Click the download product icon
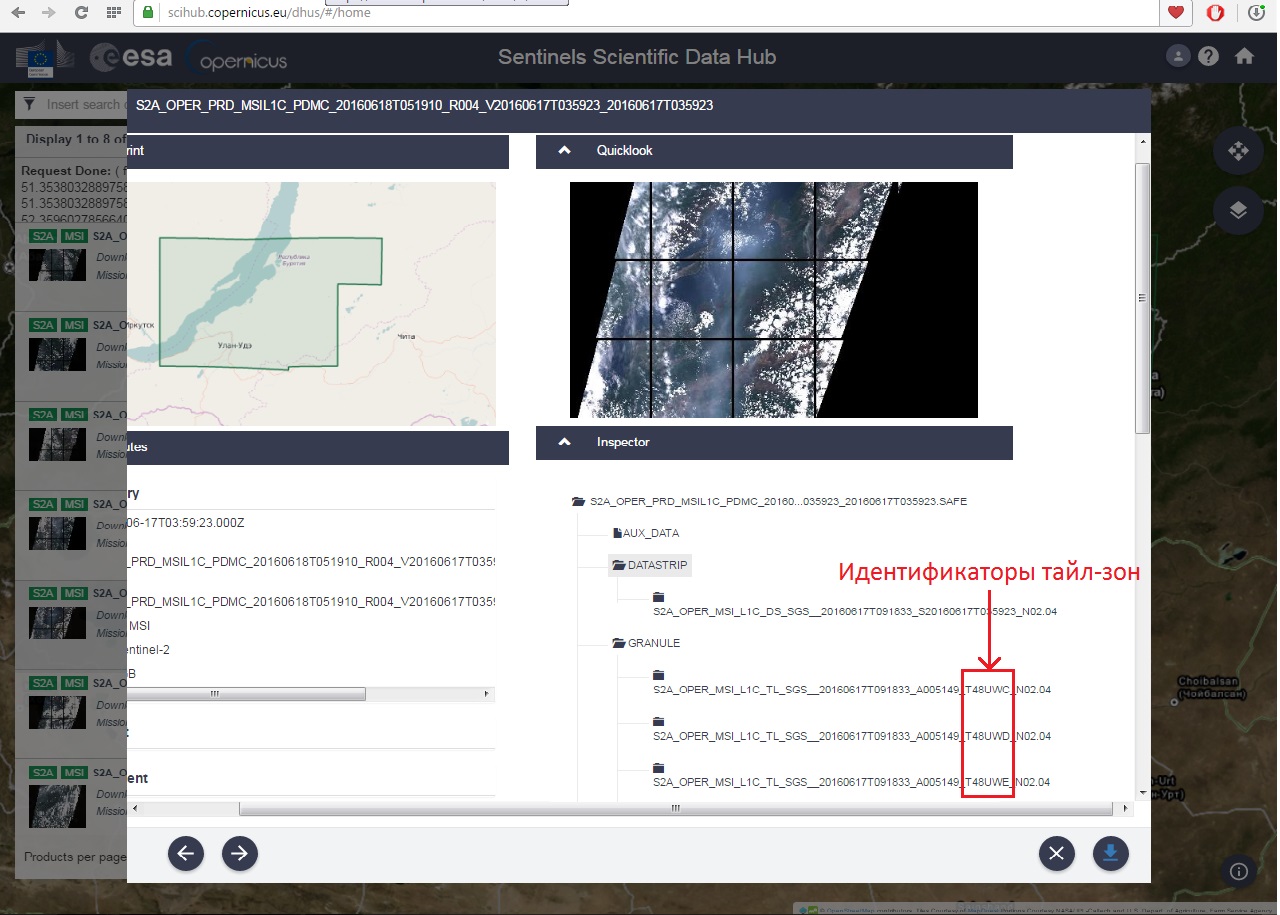Image resolution: width=1280 pixels, height=915 pixels. coord(1110,853)
